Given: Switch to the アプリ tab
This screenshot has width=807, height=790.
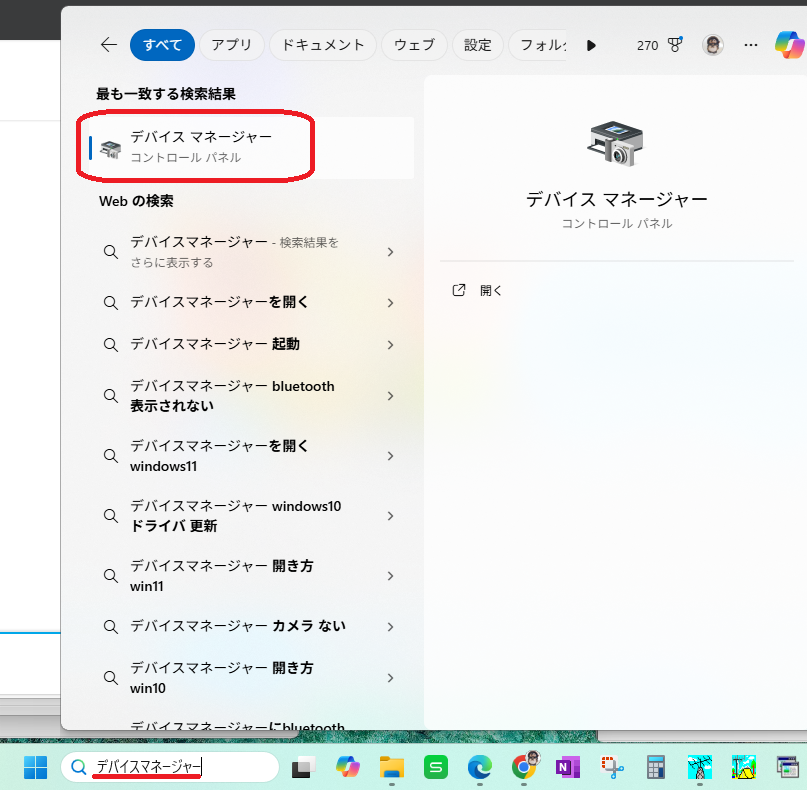Looking at the screenshot, I should click(232, 45).
